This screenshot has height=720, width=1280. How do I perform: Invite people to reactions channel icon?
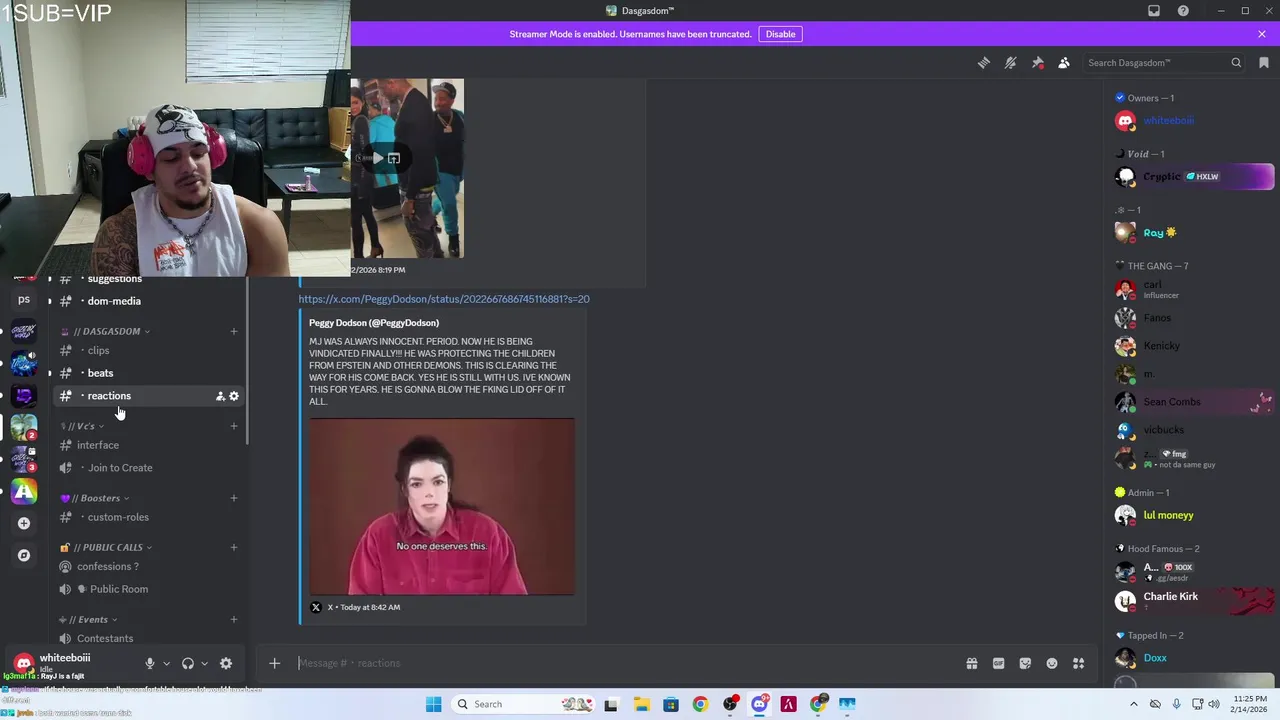[x=220, y=396]
